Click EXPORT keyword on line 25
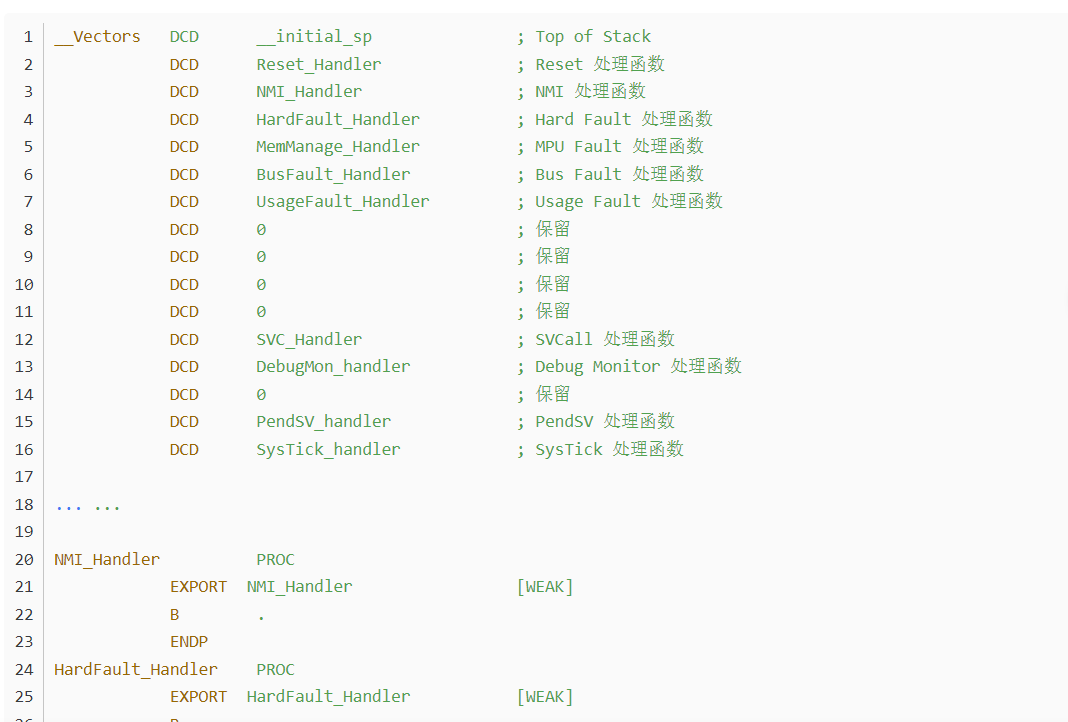Screen dimensions: 1068x722 coord(198,697)
